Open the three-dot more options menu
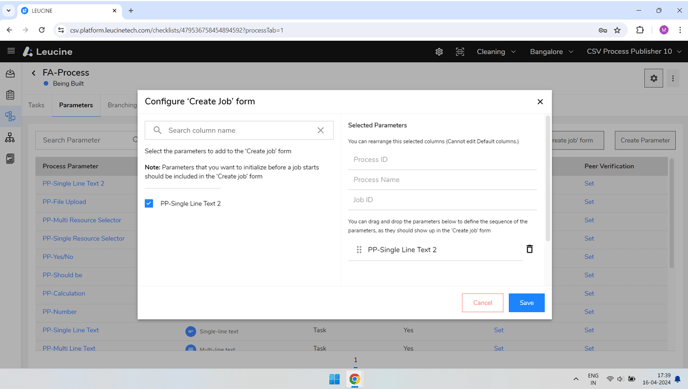The image size is (688, 389). 673,79
